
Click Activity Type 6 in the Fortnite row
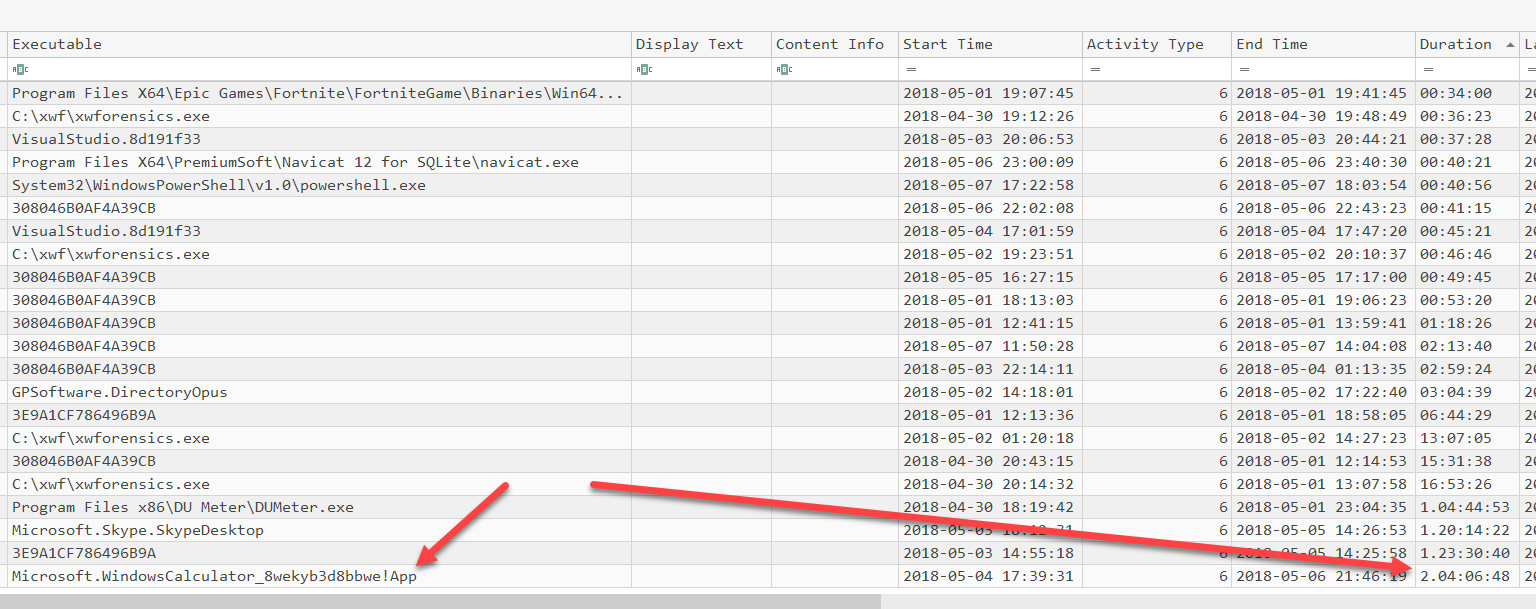pyautogui.click(x=1223, y=93)
